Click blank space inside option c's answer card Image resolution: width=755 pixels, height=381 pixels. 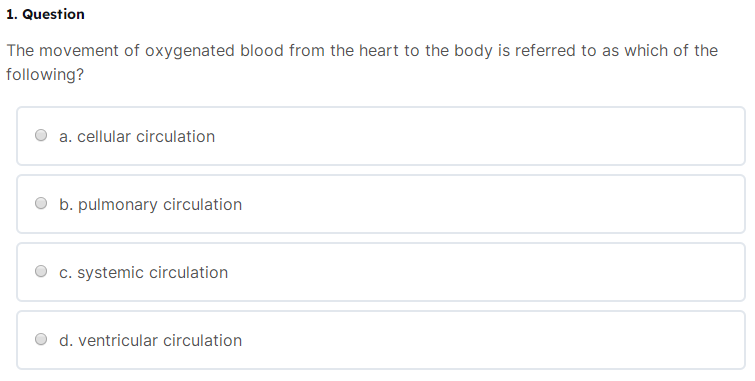(x=482, y=272)
